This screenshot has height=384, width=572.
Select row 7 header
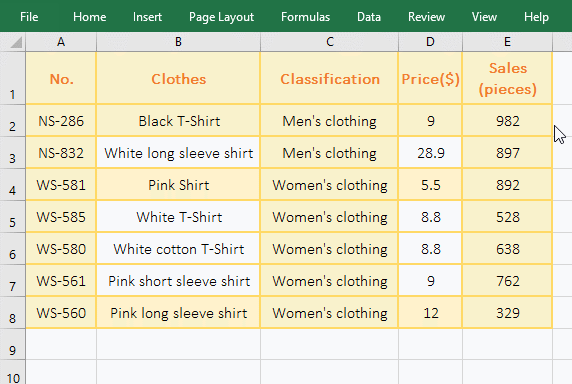pos(13,280)
